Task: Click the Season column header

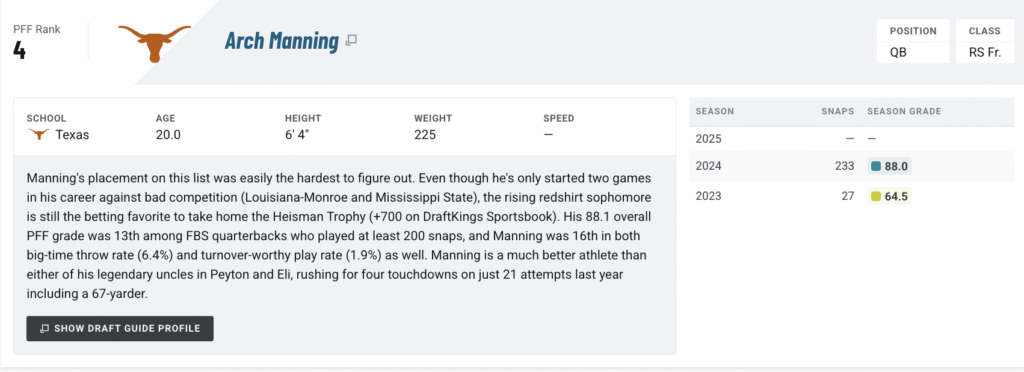Action: [714, 112]
